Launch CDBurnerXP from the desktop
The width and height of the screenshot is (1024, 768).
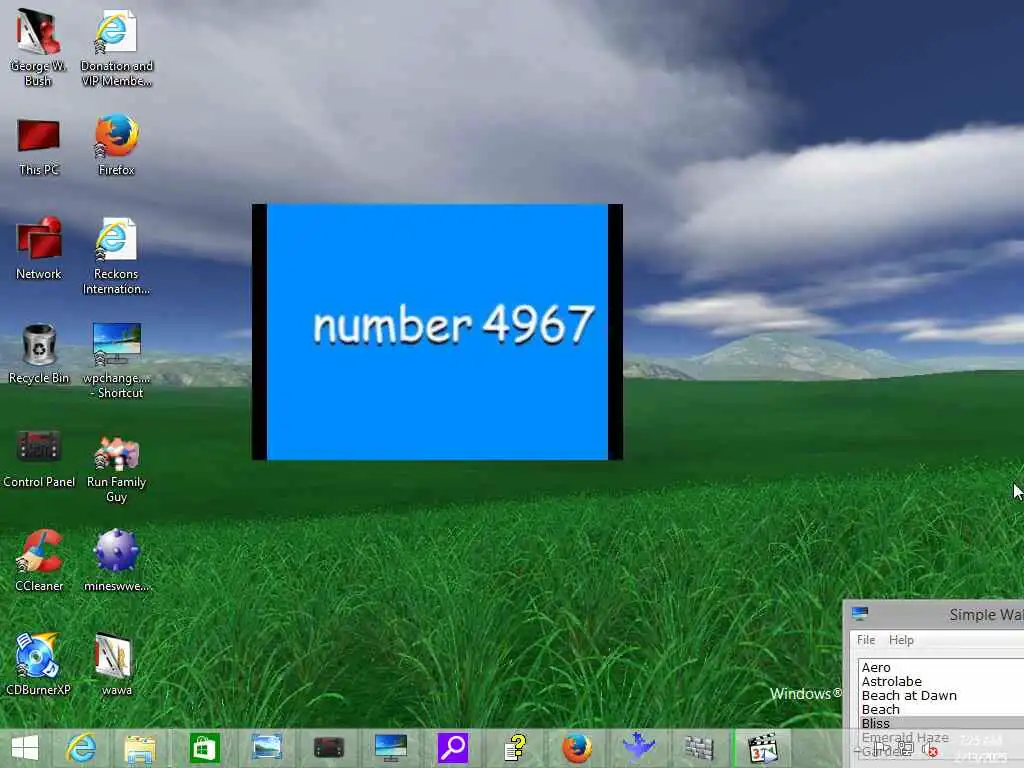coord(39,663)
